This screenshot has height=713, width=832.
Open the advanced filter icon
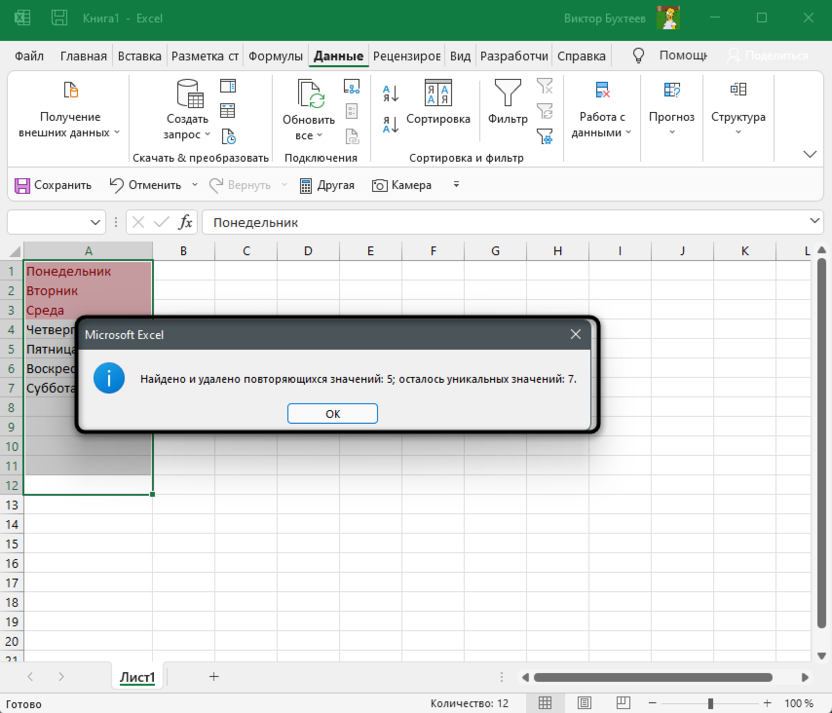coord(545,136)
